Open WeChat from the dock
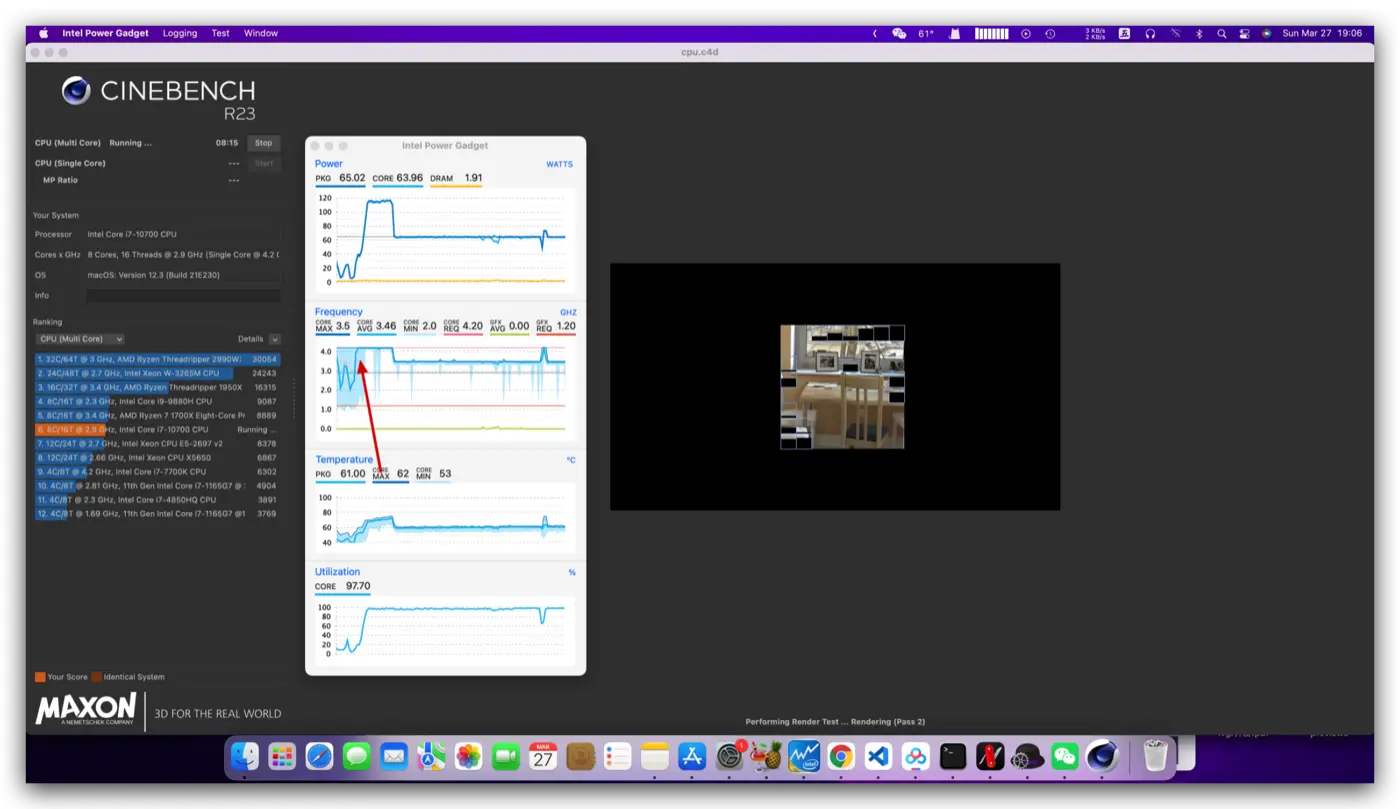This screenshot has width=1400, height=809. (1065, 757)
